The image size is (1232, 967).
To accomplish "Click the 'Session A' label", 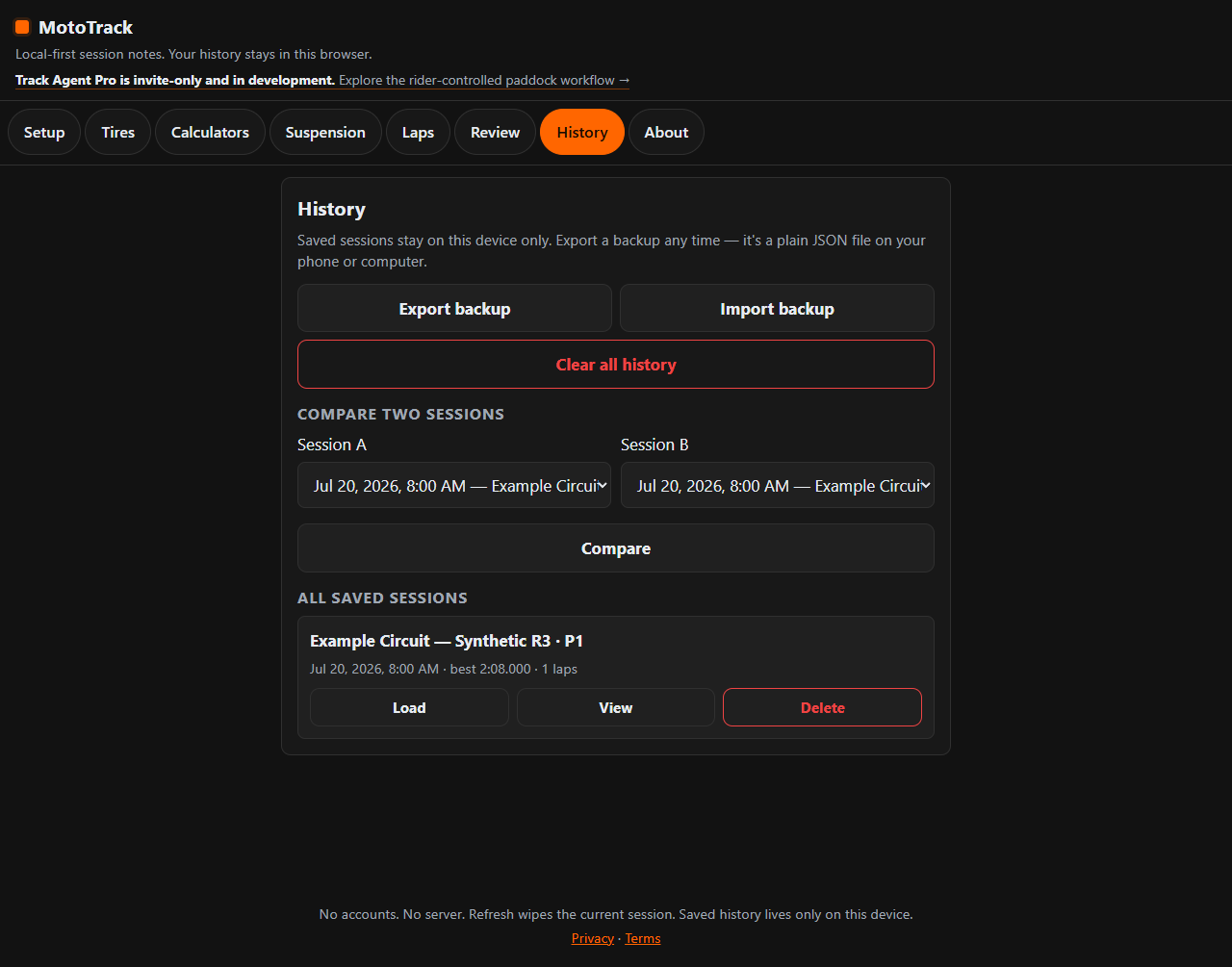I will coord(332,445).
